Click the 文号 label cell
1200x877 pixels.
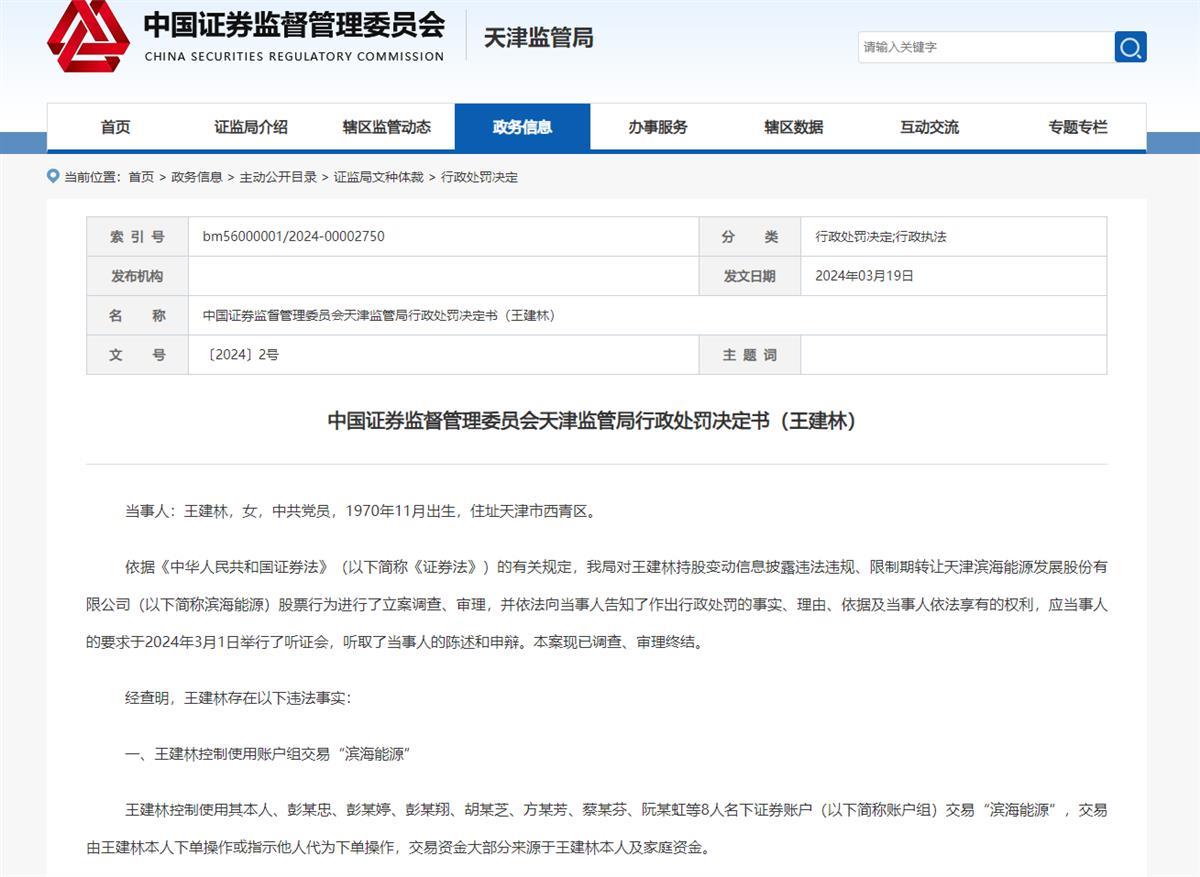click(x=137, y=354)
